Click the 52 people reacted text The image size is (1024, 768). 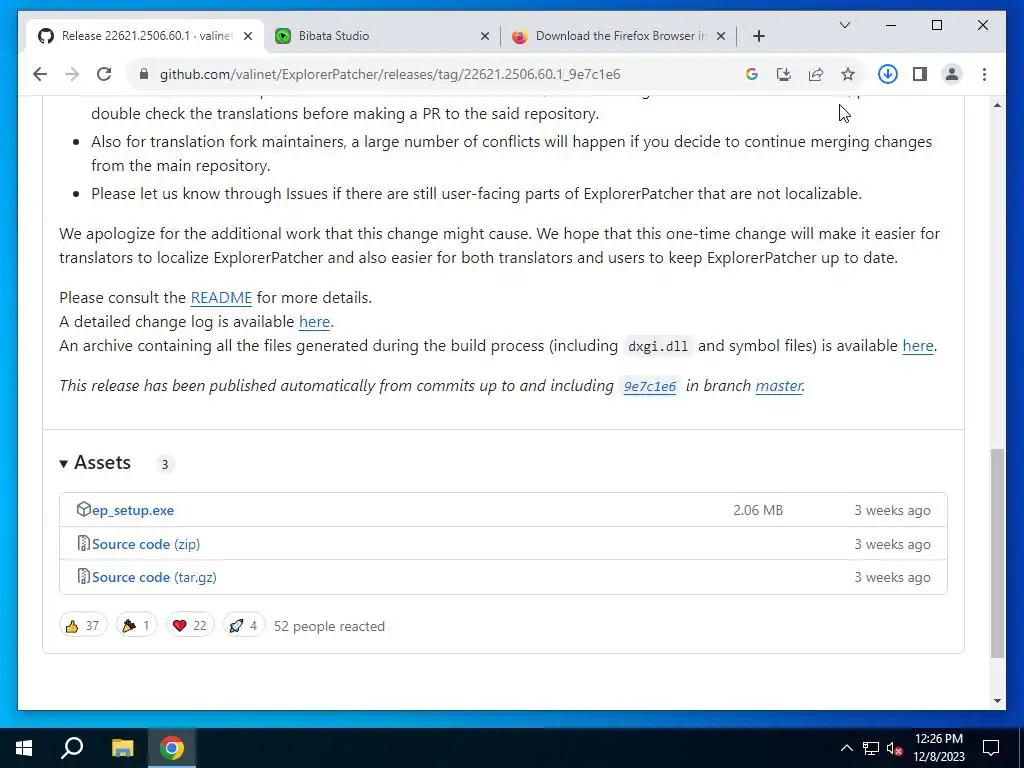pos(329,626)
